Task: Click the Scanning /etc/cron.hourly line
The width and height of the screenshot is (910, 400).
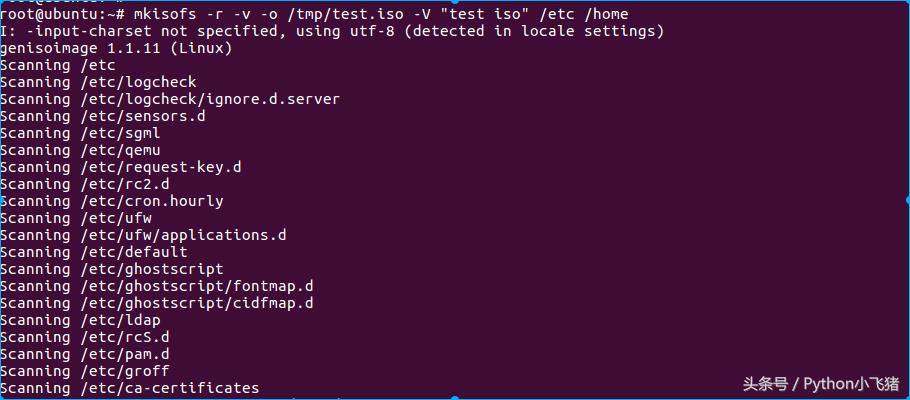Action: coord(111,201)
